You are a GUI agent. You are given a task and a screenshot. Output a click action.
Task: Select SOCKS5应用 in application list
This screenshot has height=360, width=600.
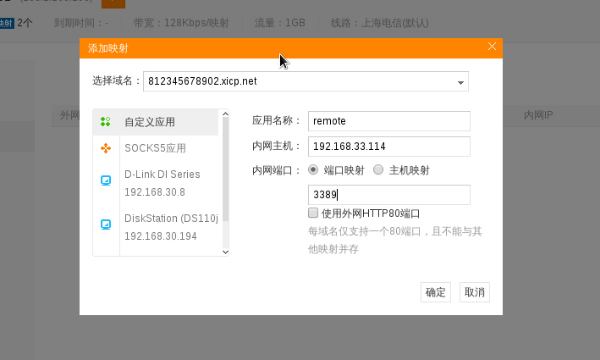click(156, 148)
